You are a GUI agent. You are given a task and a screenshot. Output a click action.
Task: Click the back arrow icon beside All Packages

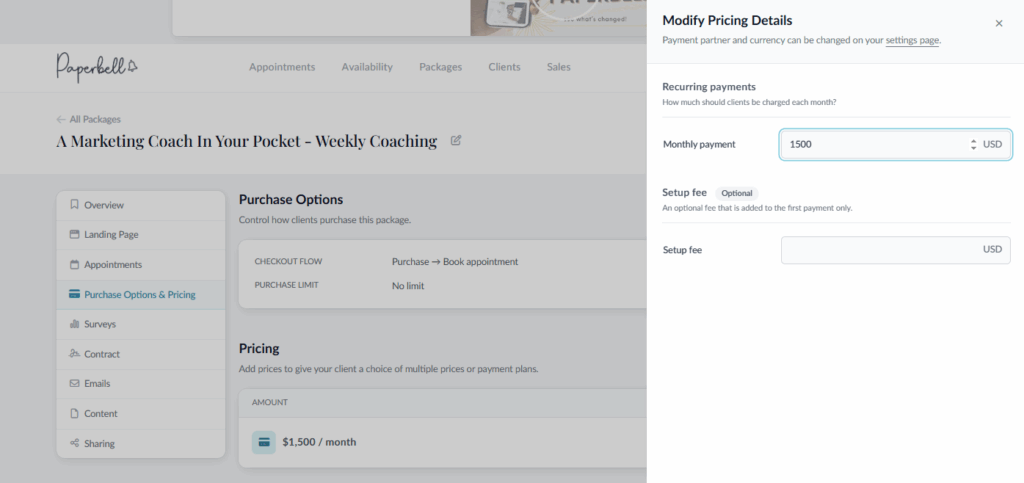[x=61, y=119]
